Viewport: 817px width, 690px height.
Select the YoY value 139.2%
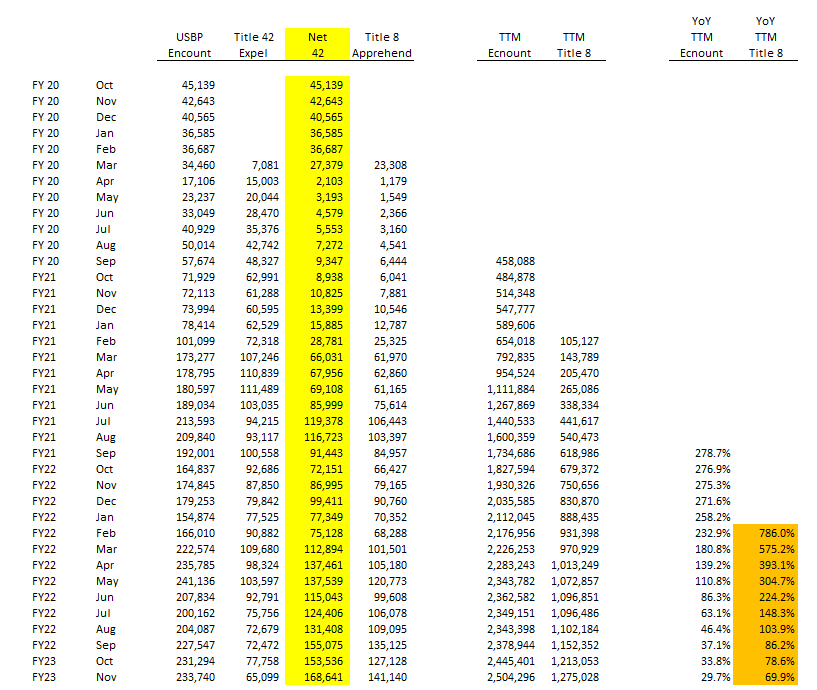[x=713, y=565]
